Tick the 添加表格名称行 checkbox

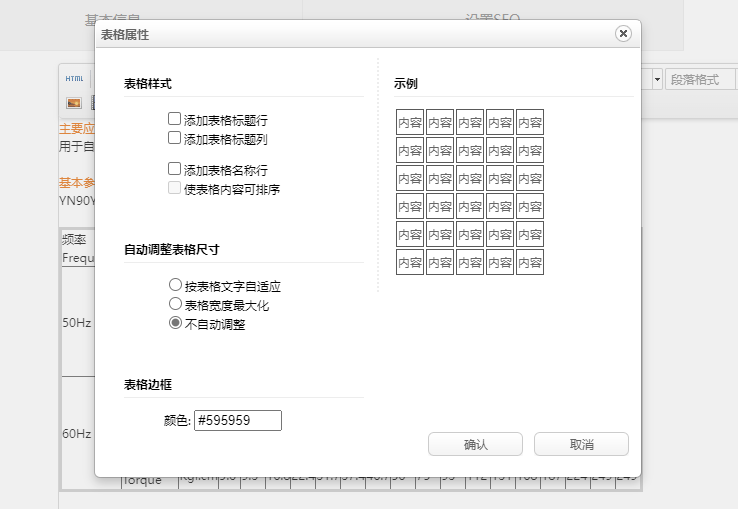[175, 169]
